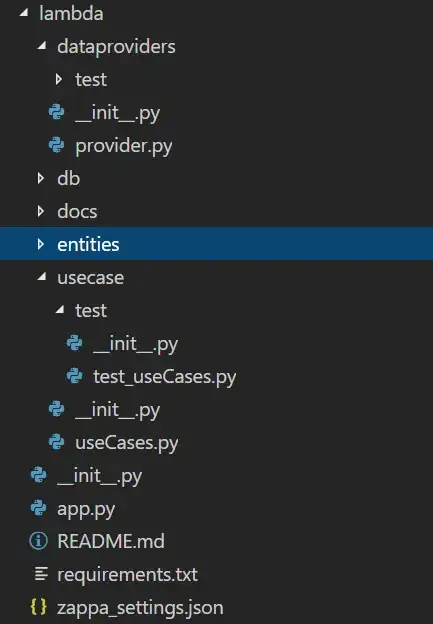Collapse the dataproviders folder arrow
433x624 pixels.
[x=42, y=46]
